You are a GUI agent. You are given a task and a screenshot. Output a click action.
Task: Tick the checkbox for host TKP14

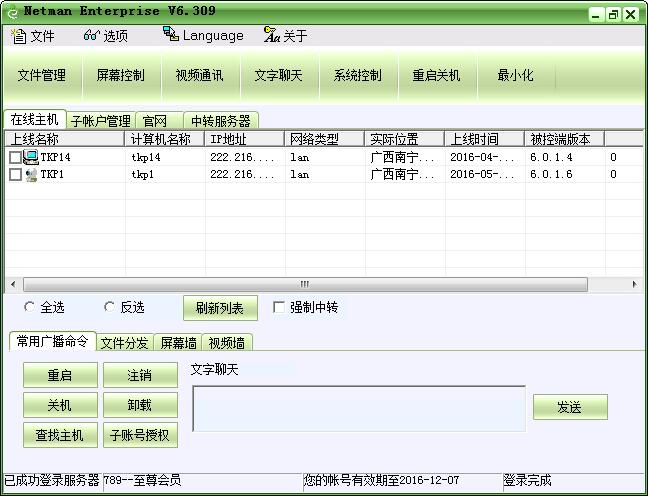15,157
